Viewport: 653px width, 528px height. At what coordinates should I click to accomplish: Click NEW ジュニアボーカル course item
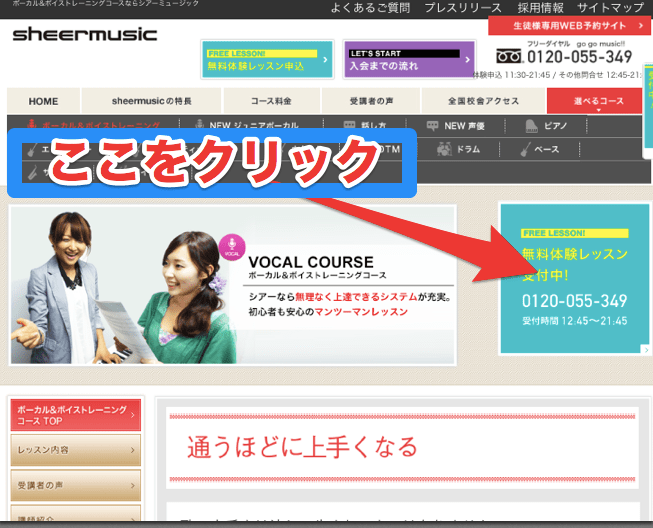(x=249, y=125)
